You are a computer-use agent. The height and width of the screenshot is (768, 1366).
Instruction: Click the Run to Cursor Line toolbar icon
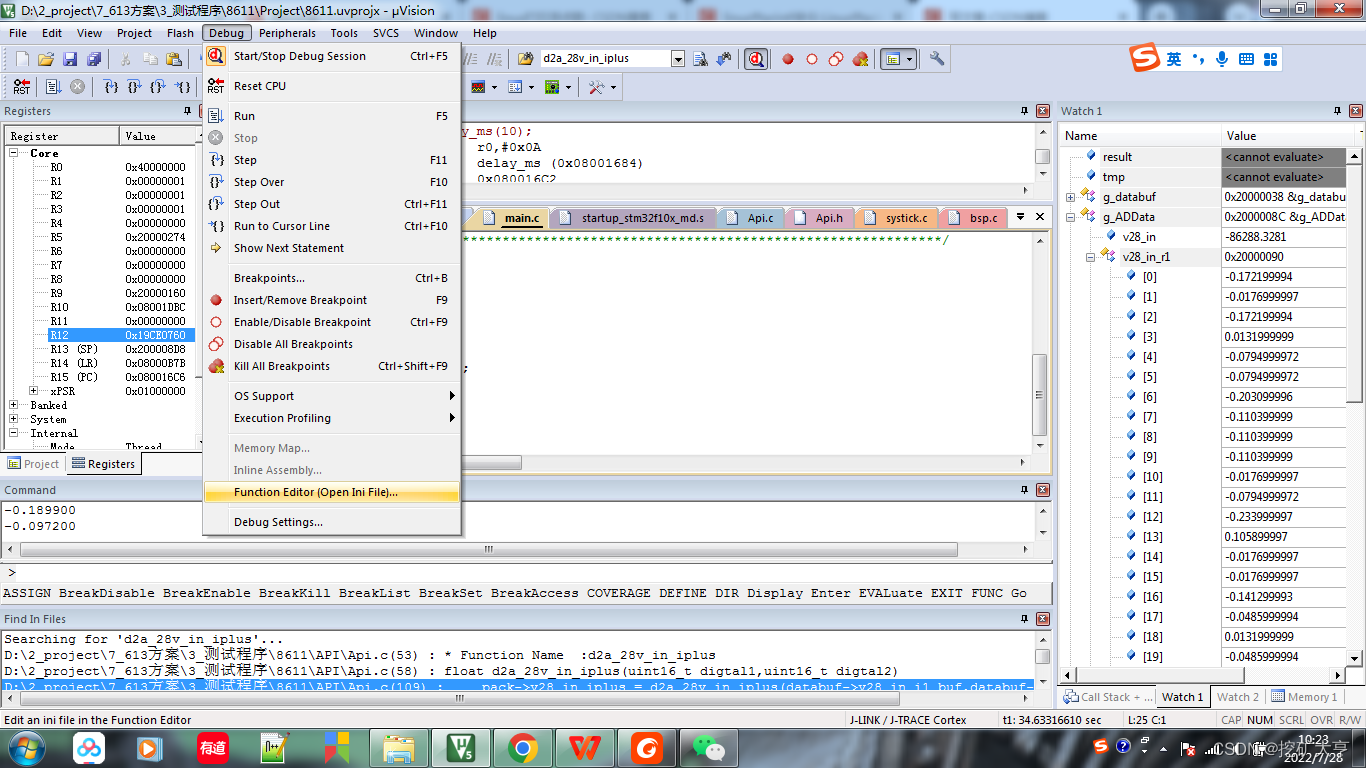pyautogui.click(x=183, y=87)
